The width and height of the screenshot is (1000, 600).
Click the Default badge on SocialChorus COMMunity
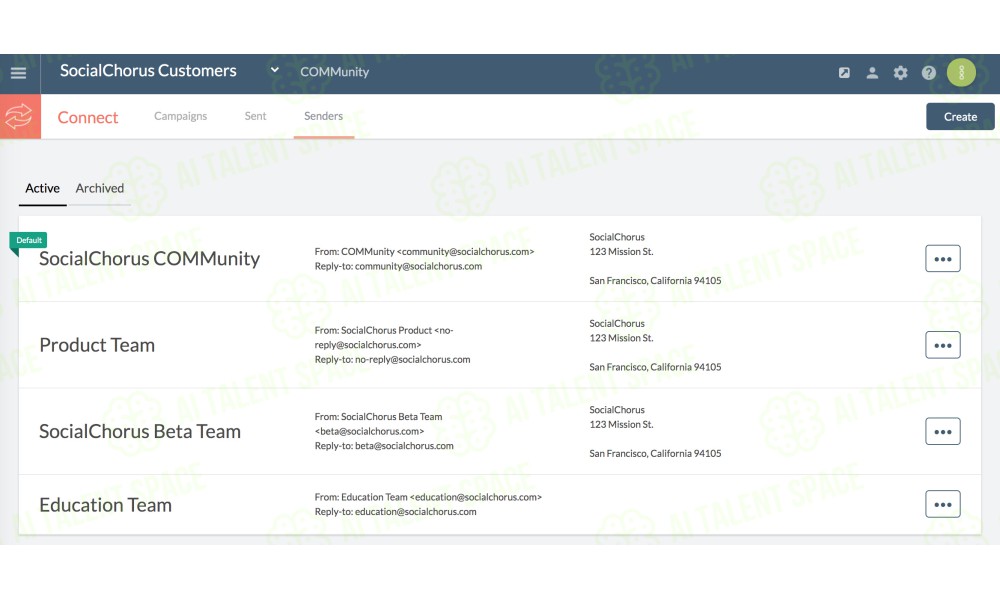pos(29,240)
